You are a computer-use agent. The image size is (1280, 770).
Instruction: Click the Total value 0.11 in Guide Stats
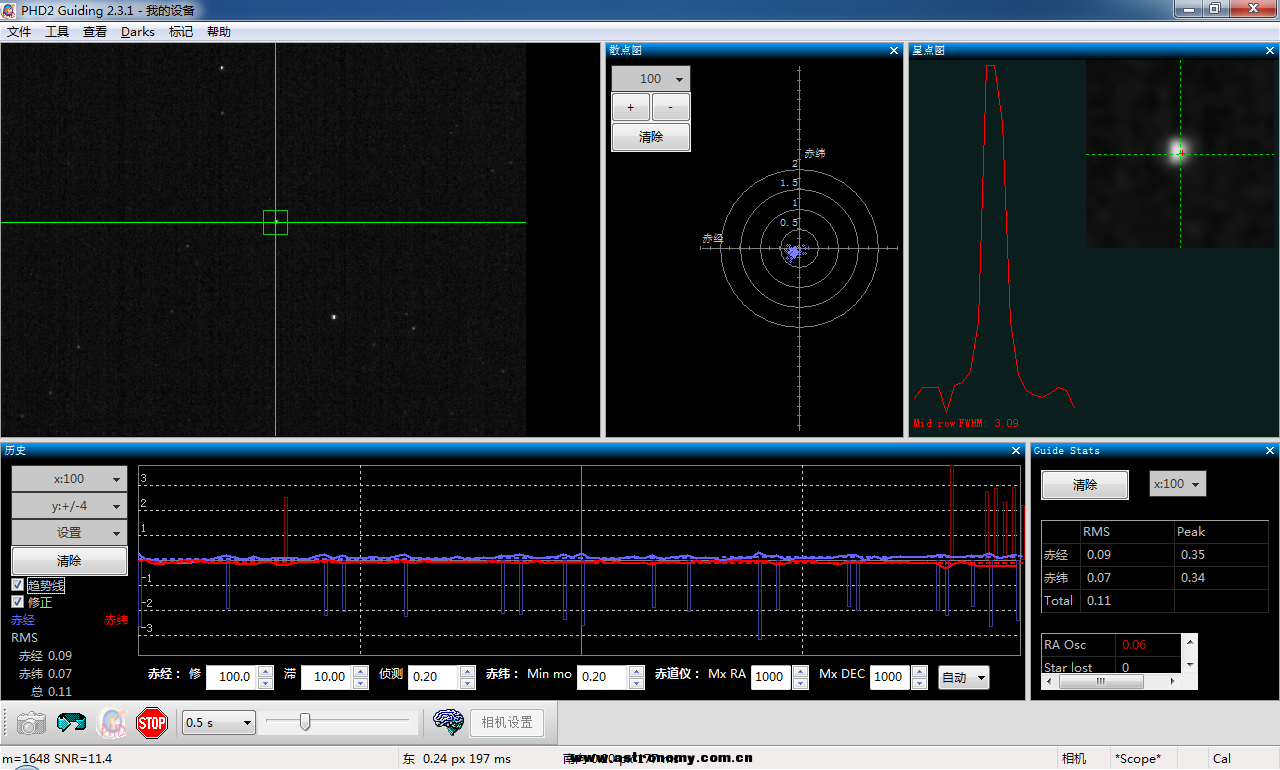(x=1099, y=601)
